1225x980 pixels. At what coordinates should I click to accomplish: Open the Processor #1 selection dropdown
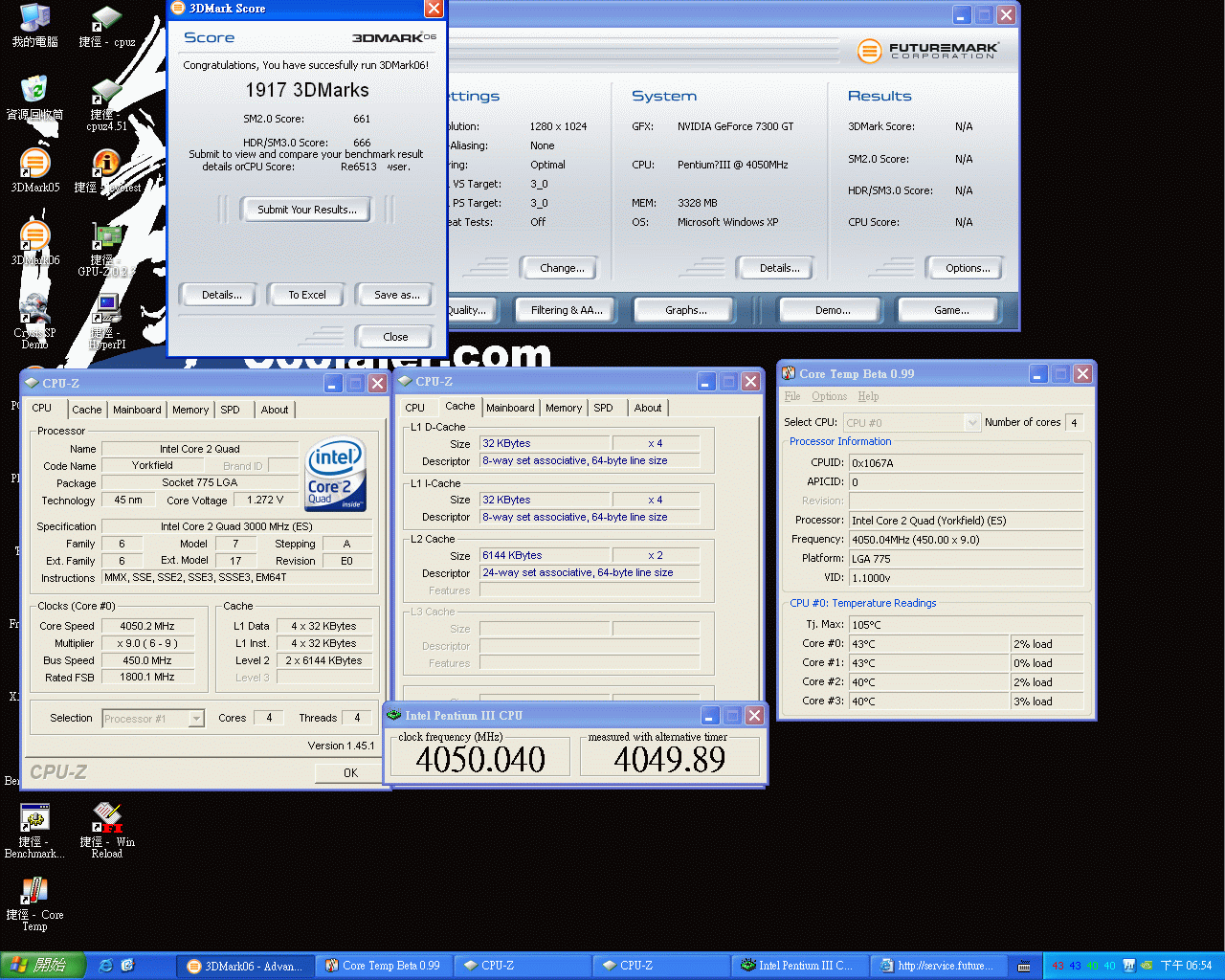pyautogui.click(x=196, y=718)
